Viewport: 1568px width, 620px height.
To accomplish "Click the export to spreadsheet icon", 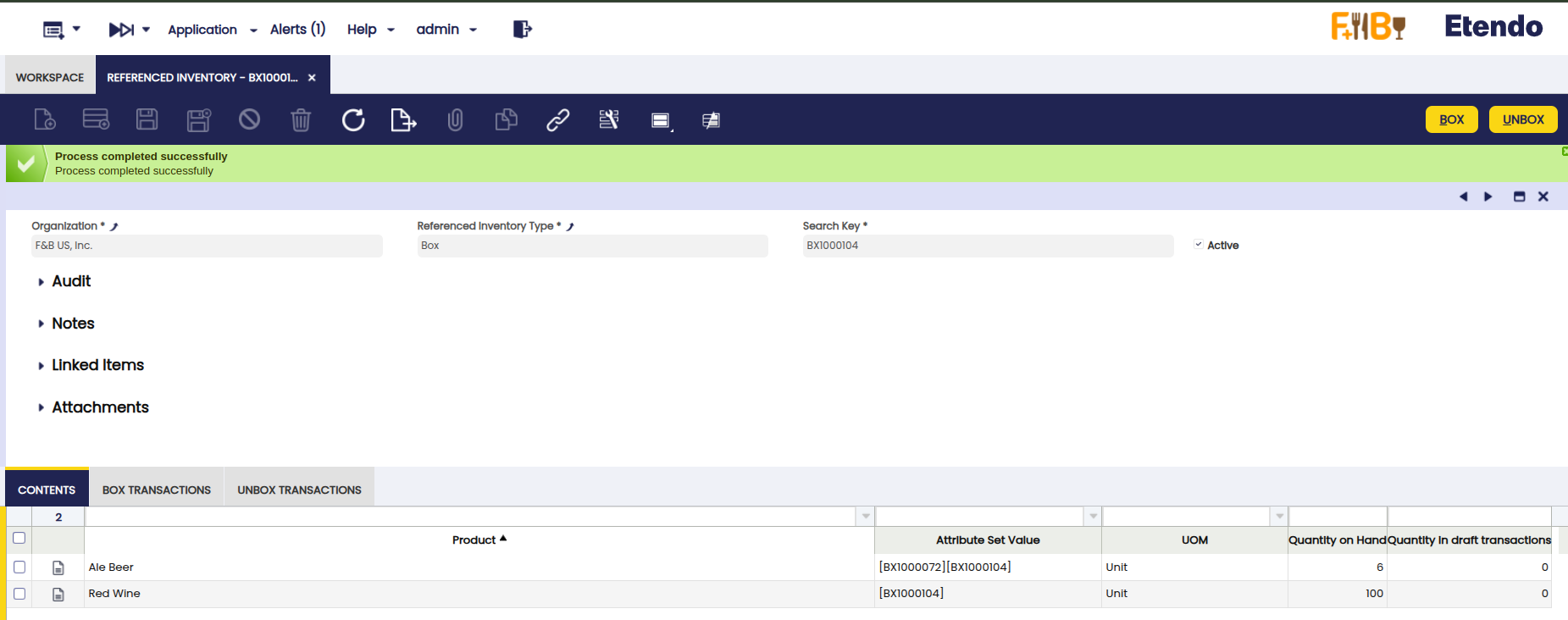I will coord(403,120).
